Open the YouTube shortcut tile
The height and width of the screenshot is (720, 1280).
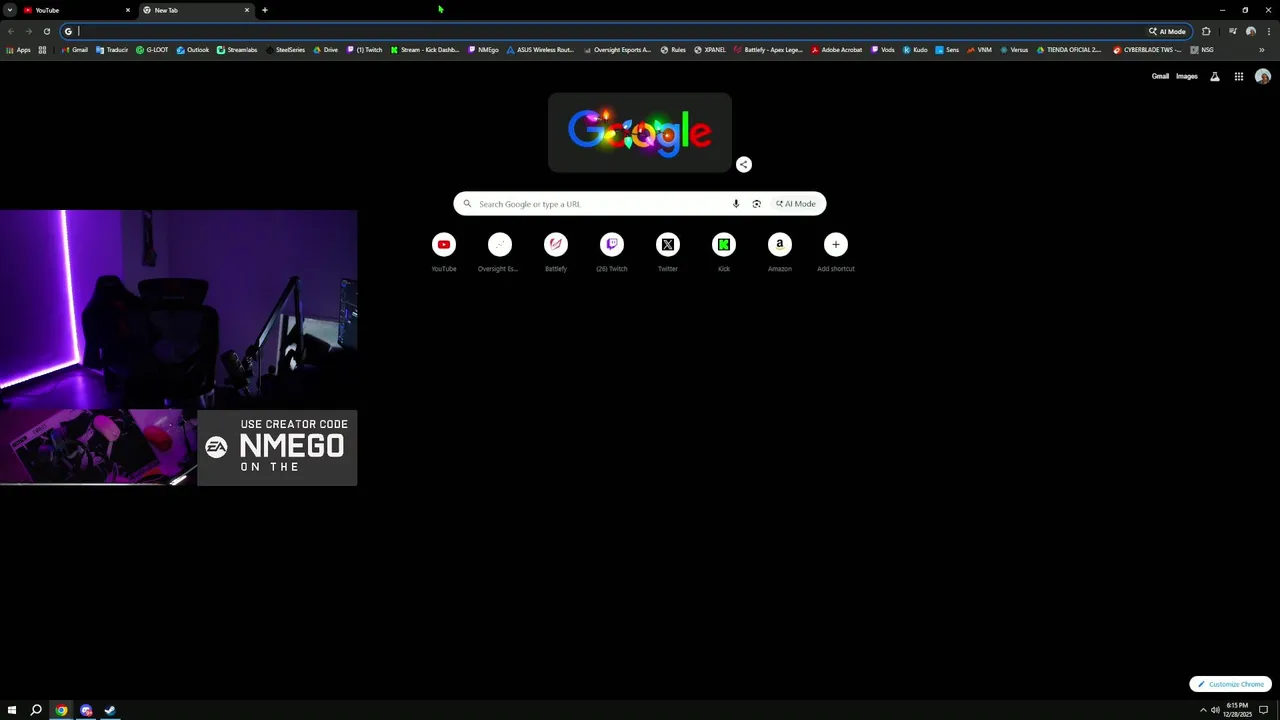(444, 252)
